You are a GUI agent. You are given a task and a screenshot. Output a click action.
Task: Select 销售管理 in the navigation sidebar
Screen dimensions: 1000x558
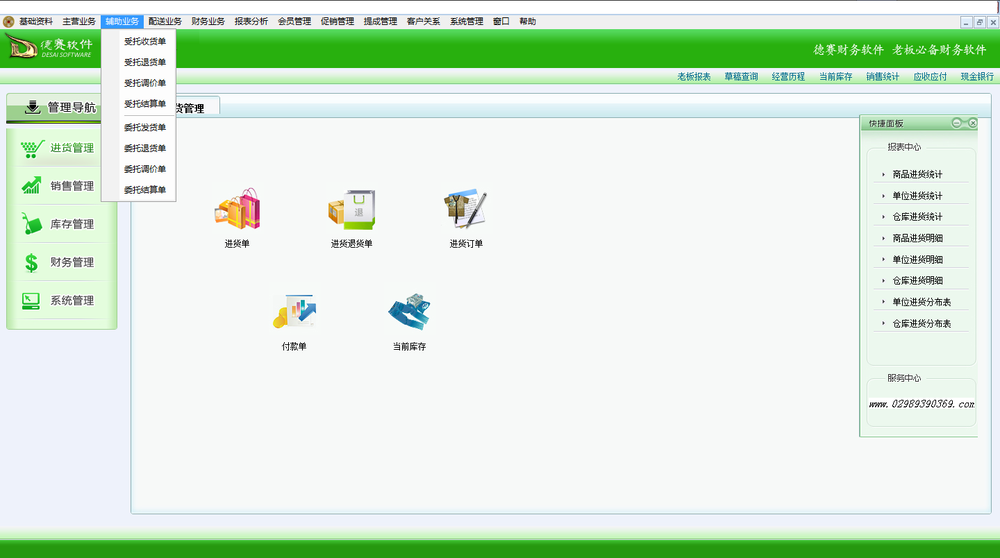click(x=61, y=186)
